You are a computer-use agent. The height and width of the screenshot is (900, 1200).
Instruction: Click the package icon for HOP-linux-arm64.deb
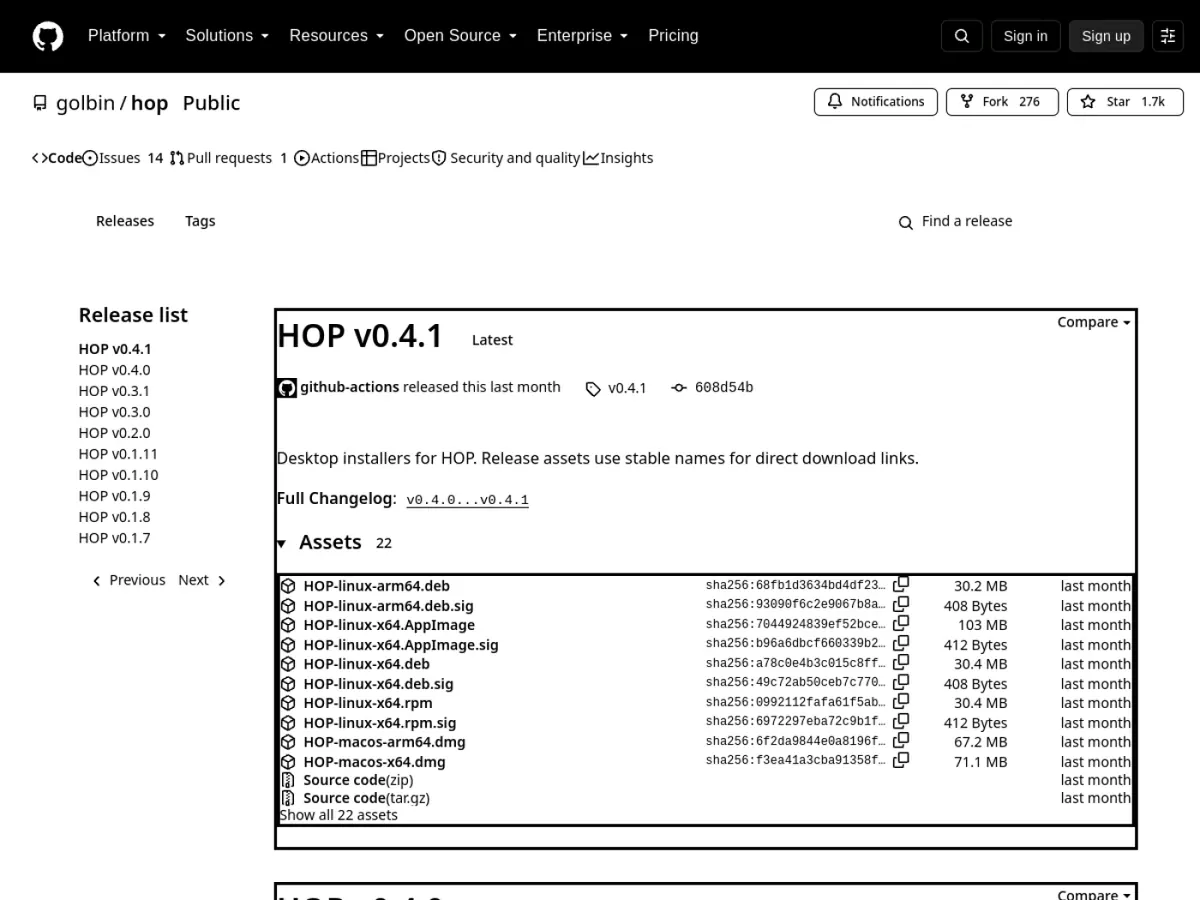(x=288, y=586)
